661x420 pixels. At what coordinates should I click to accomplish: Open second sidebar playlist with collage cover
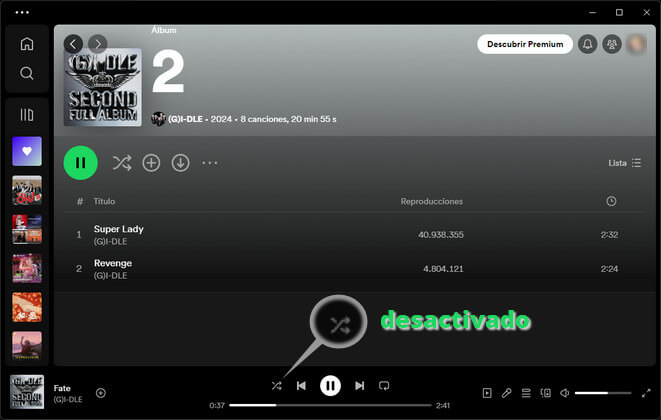click(x=27, y=229)
